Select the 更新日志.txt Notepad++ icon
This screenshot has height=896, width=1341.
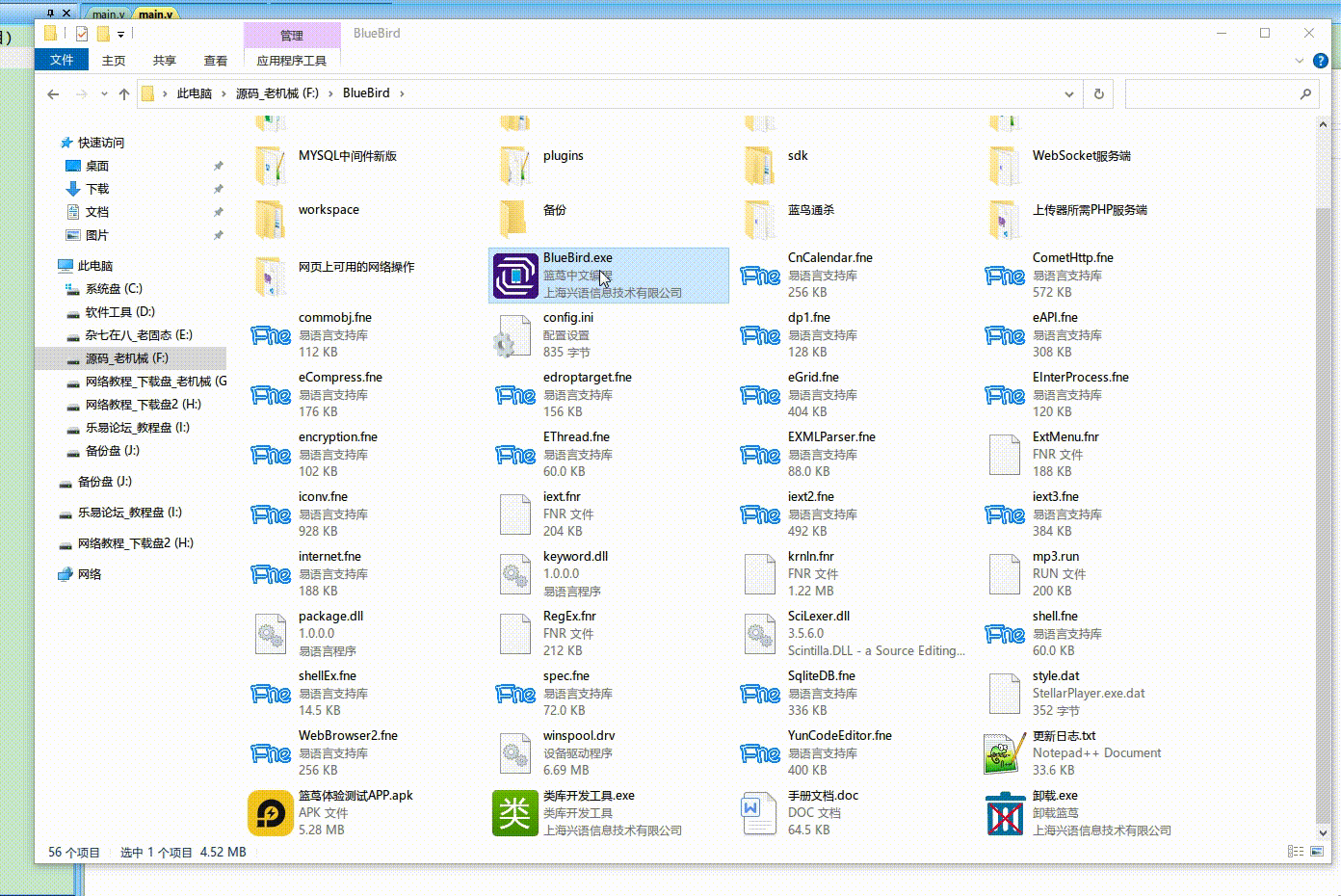(1005, 754)
